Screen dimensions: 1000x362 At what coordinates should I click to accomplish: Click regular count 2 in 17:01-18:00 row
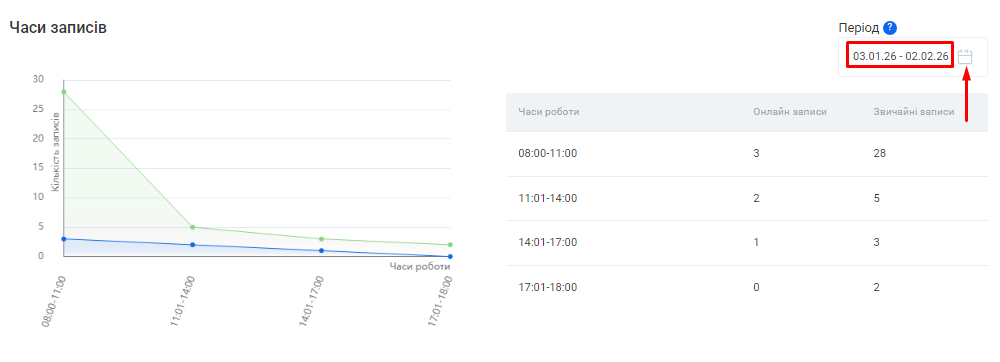click(x=876, y=287)
